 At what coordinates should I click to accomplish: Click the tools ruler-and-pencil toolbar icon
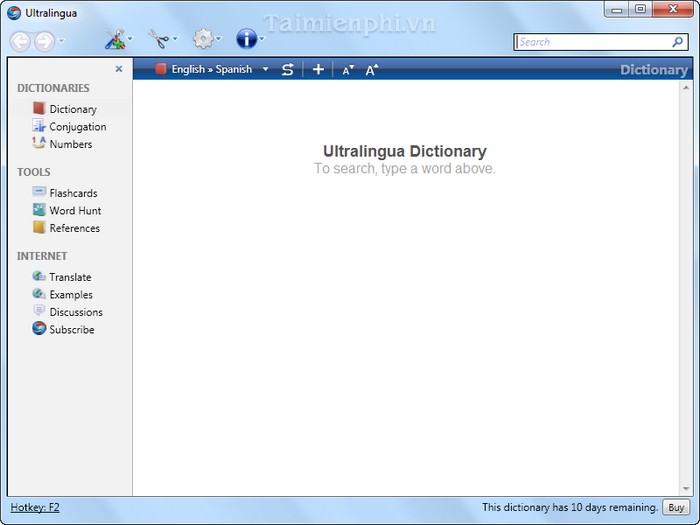[x=115, y=39]
